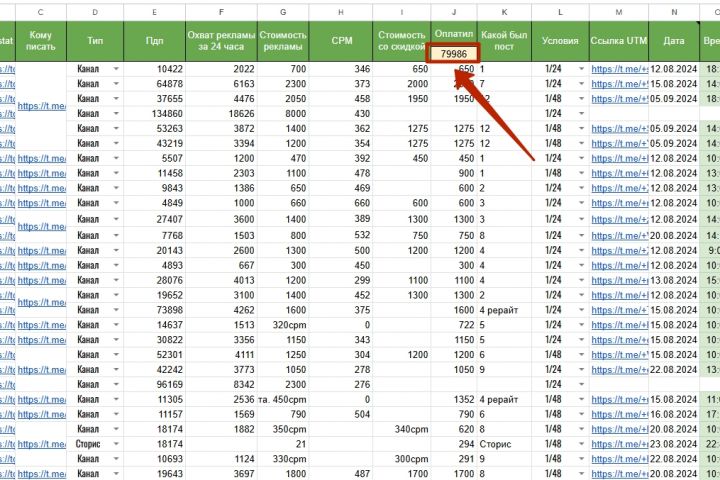Open the Тип dropdown for Пдп 134860 row
Image resolution: width=720 pixels, height=480 pixels.
coord(116,113)
